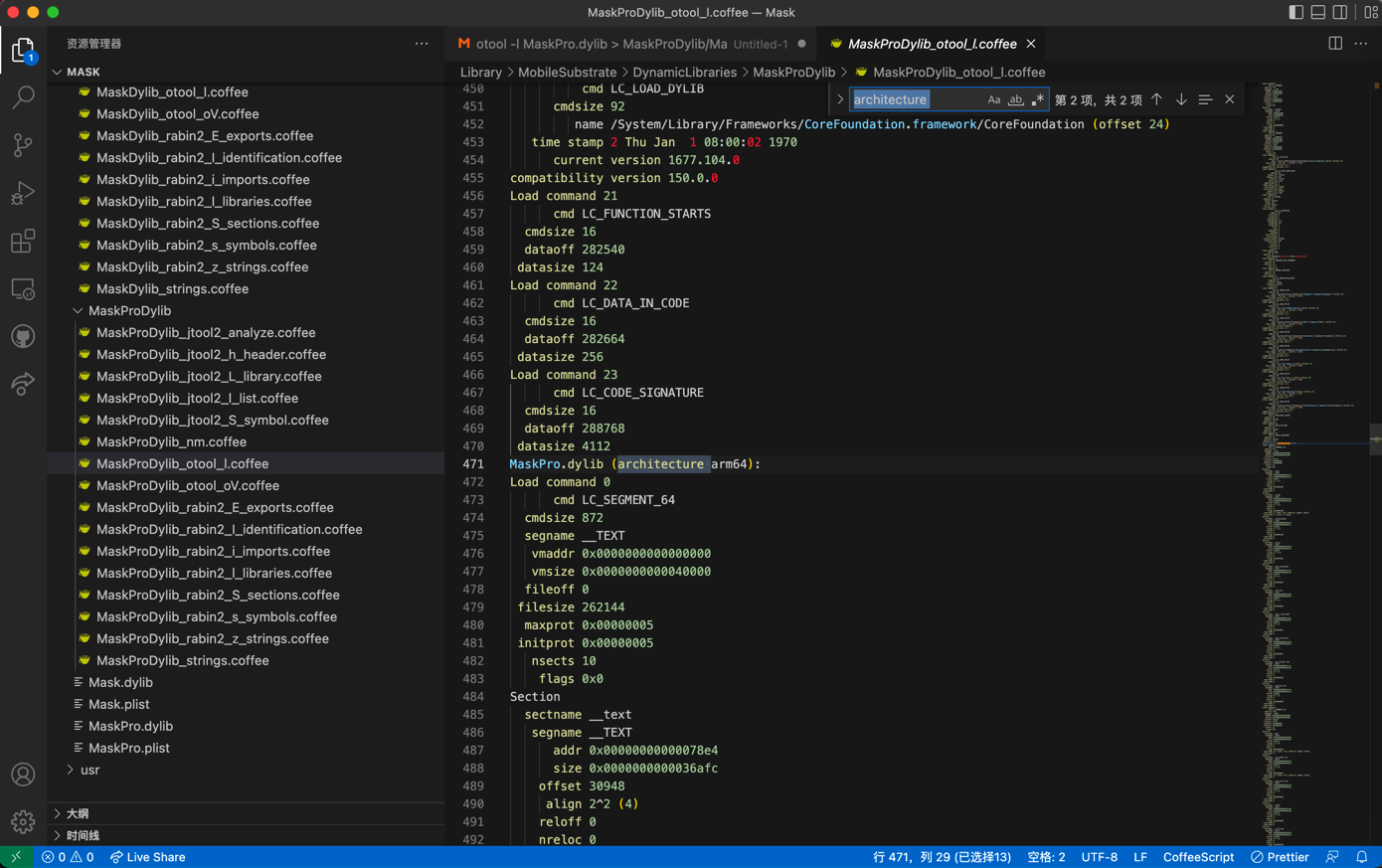Screen dimensions: 1382x868
Task: Toggle the bottom panel layout icon
Action: point(1318,13)
